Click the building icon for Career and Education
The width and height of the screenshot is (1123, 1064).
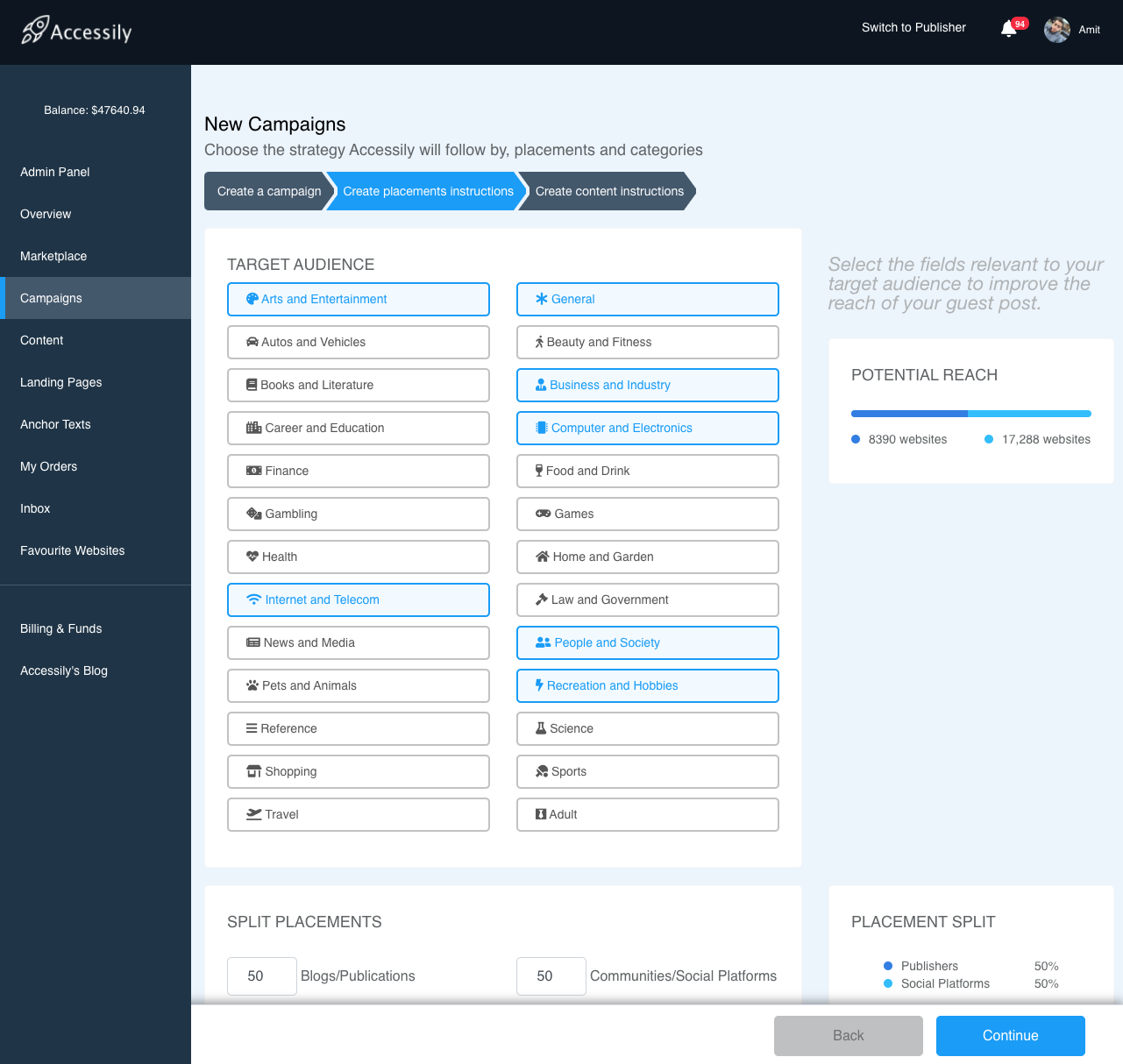(254, 428)
